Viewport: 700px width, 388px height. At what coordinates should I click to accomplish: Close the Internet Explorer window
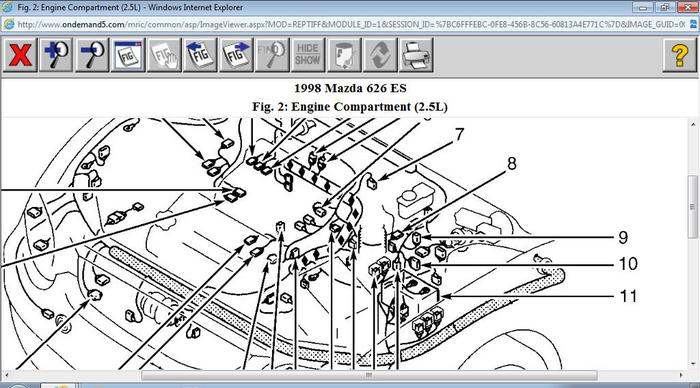tap(688, 7)
